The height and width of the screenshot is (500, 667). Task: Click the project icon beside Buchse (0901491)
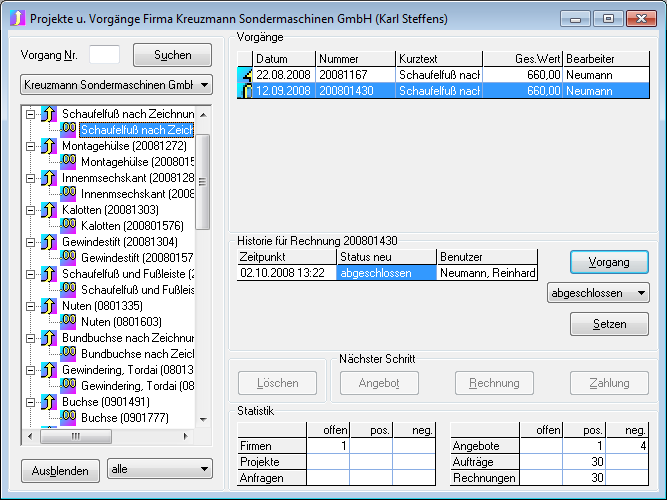pyautogui.click(x=48, y=402)
